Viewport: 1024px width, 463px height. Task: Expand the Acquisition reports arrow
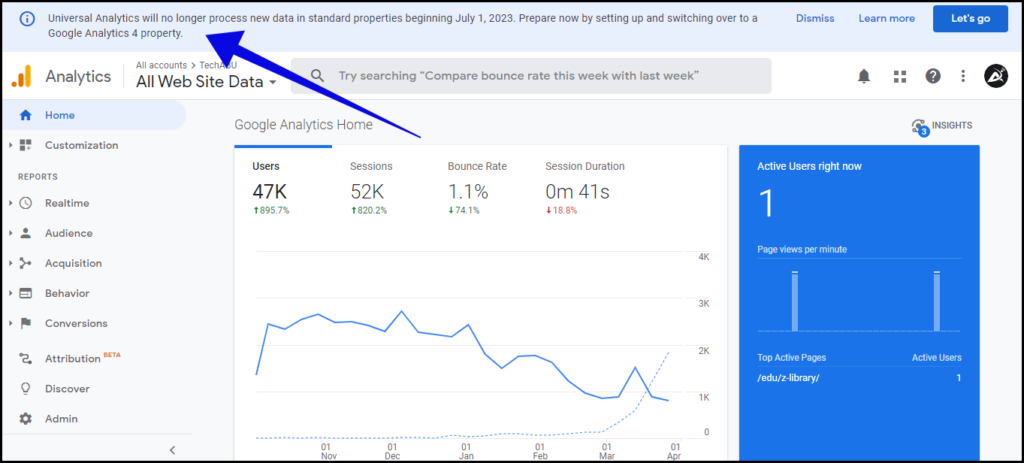coord(11,263)
